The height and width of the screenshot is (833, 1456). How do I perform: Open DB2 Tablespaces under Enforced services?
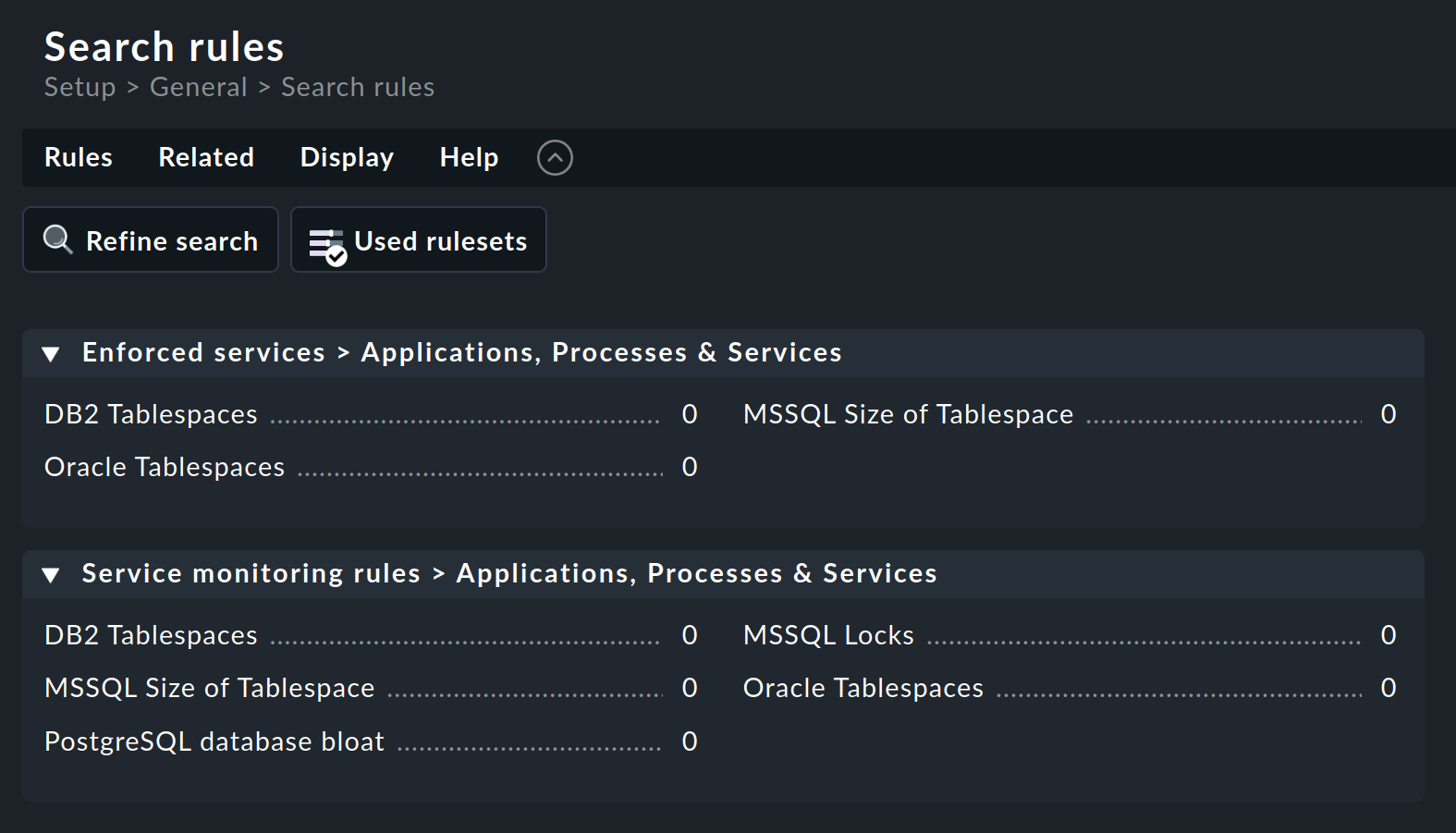click(151, 414)
